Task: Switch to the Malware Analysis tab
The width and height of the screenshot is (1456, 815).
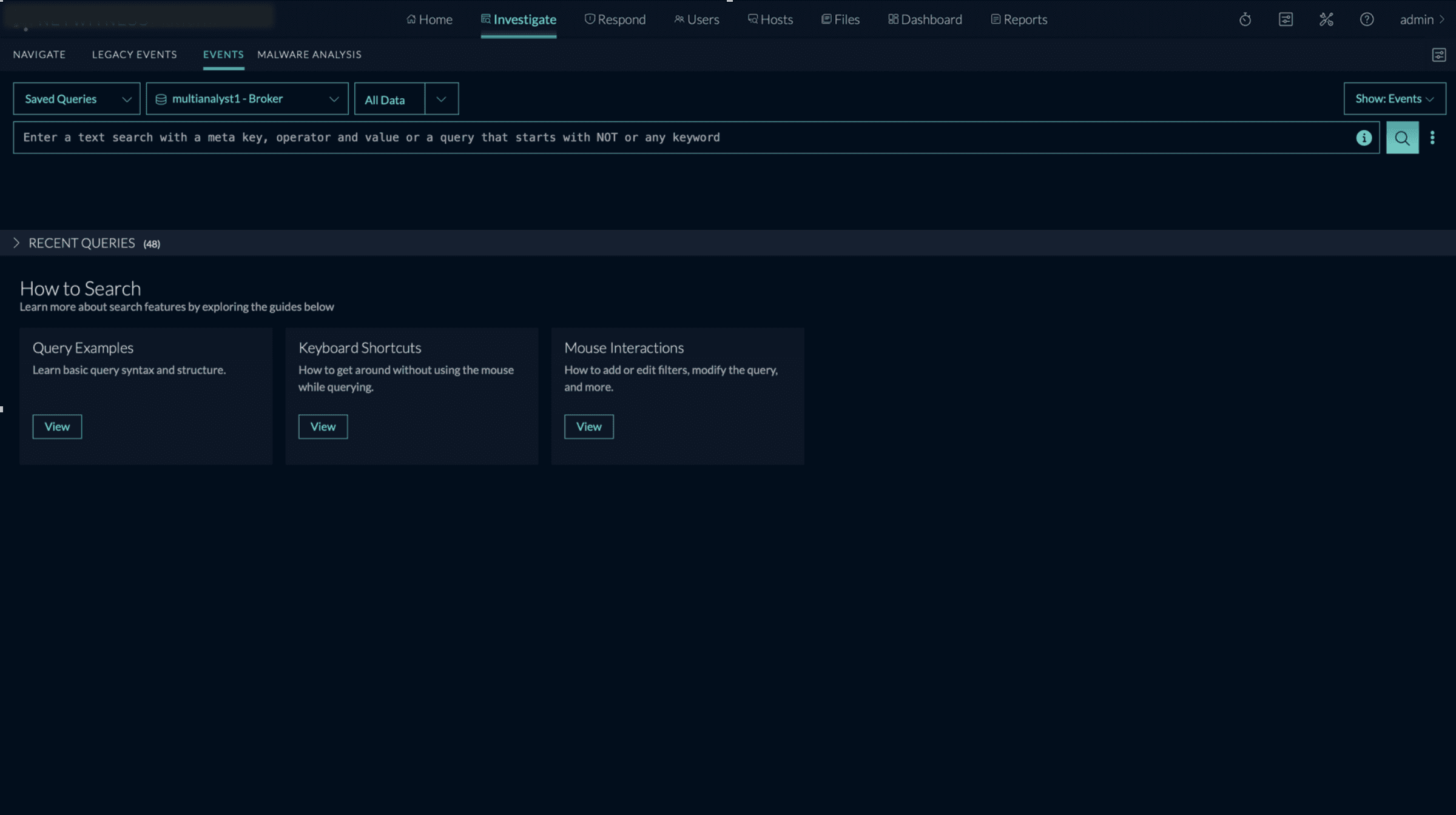Action: click(x=309, y=55)
